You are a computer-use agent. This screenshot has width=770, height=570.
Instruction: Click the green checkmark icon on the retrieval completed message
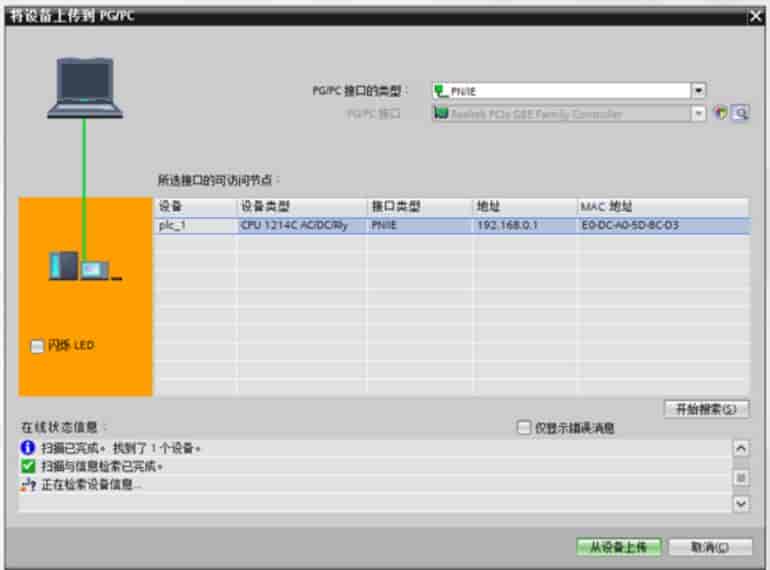tap(28, 466)
